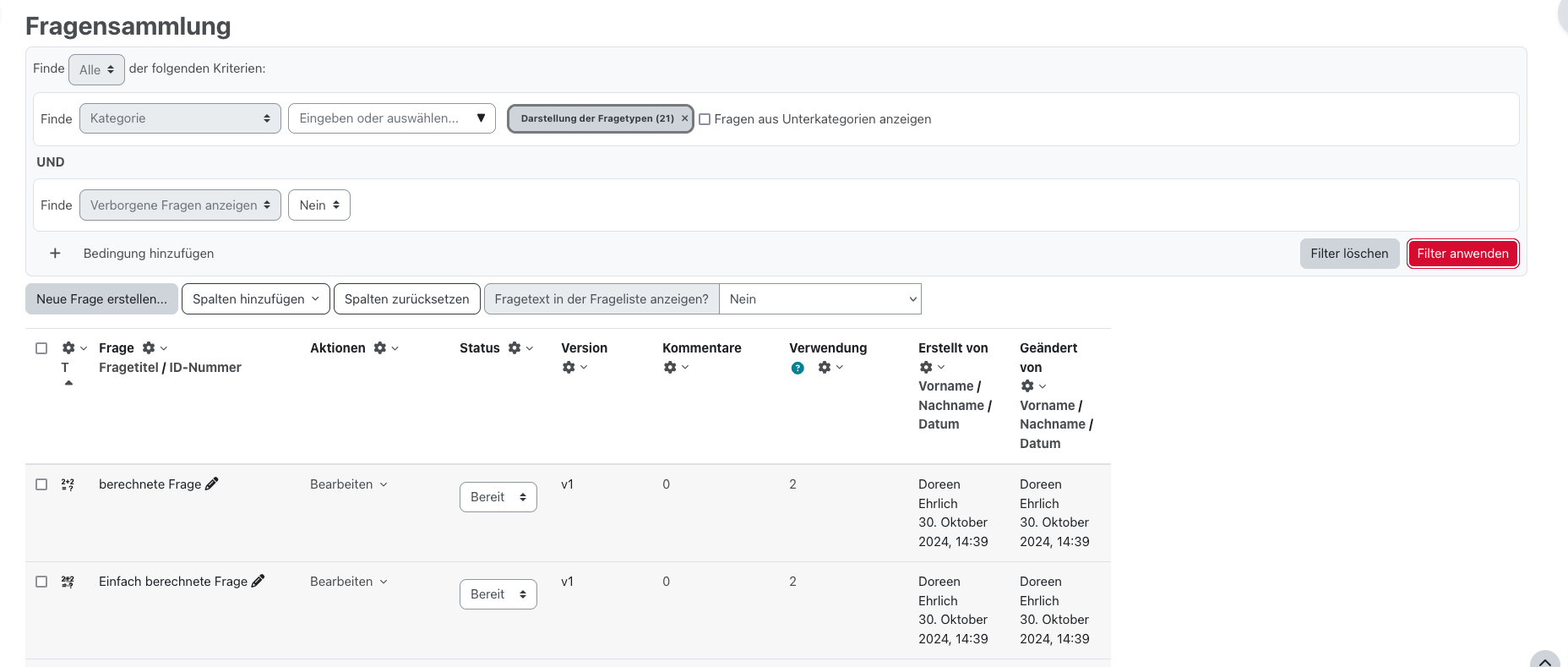Tick the checkbox for berechnete Frage row
This screenshot has width=1568, height=667.
pyautogui.click(x=41, y=484)
